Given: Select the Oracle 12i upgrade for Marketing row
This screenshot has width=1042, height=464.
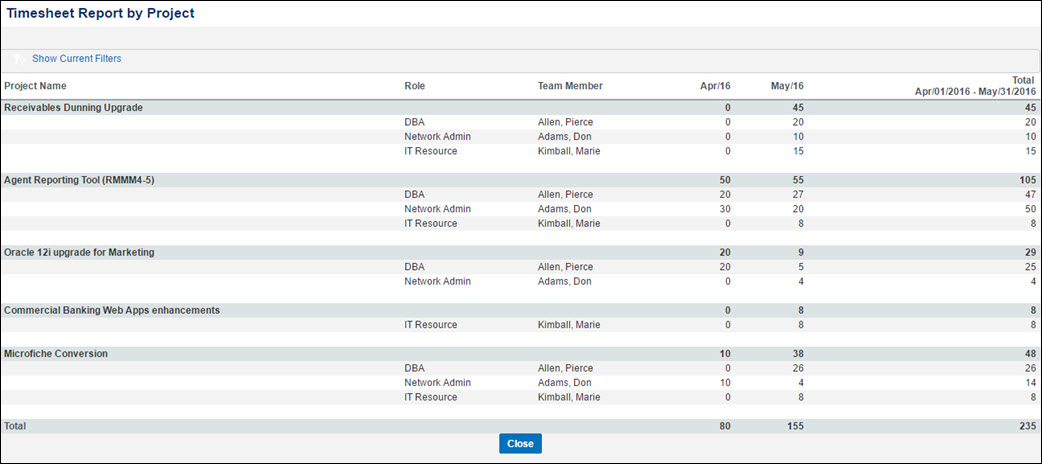Looking at the screenshot, I should click(x=520, y=253).
